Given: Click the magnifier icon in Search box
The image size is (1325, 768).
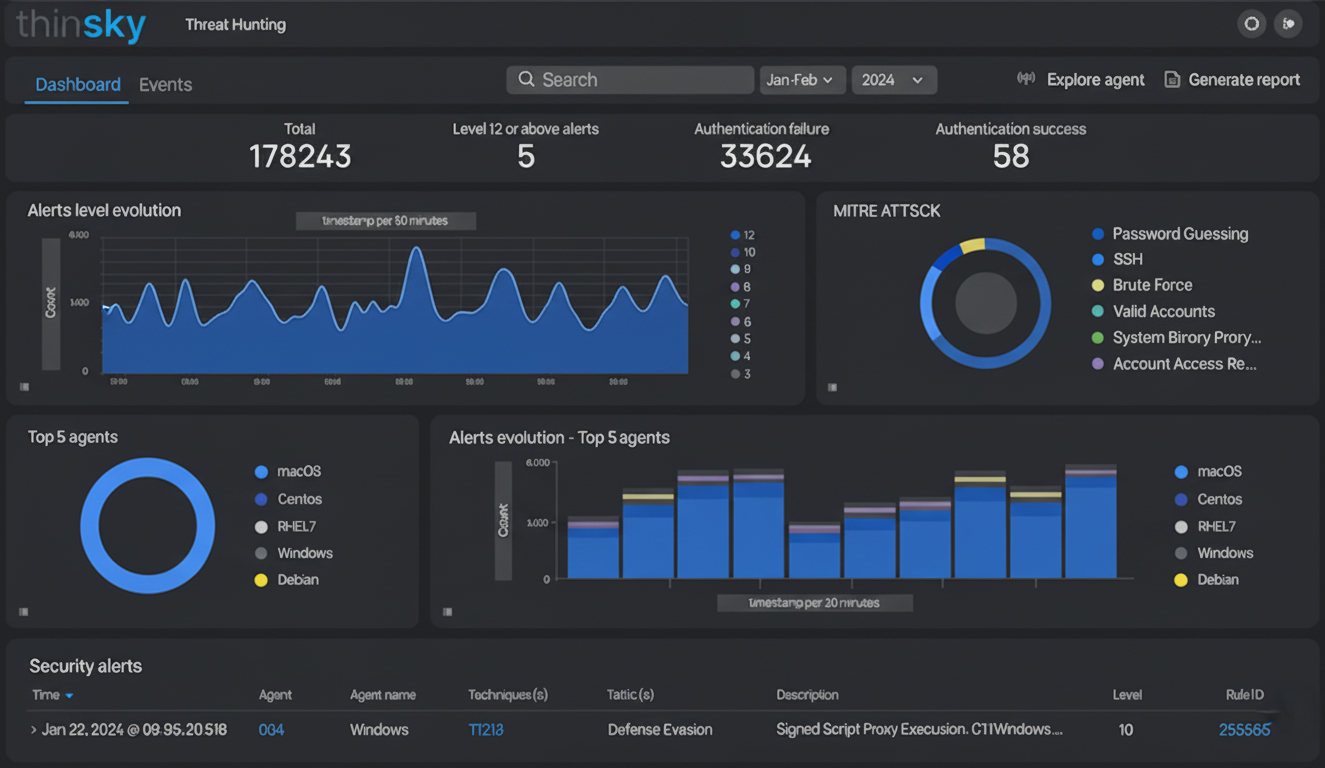Looking at the screenshot, I should (526, 80).
